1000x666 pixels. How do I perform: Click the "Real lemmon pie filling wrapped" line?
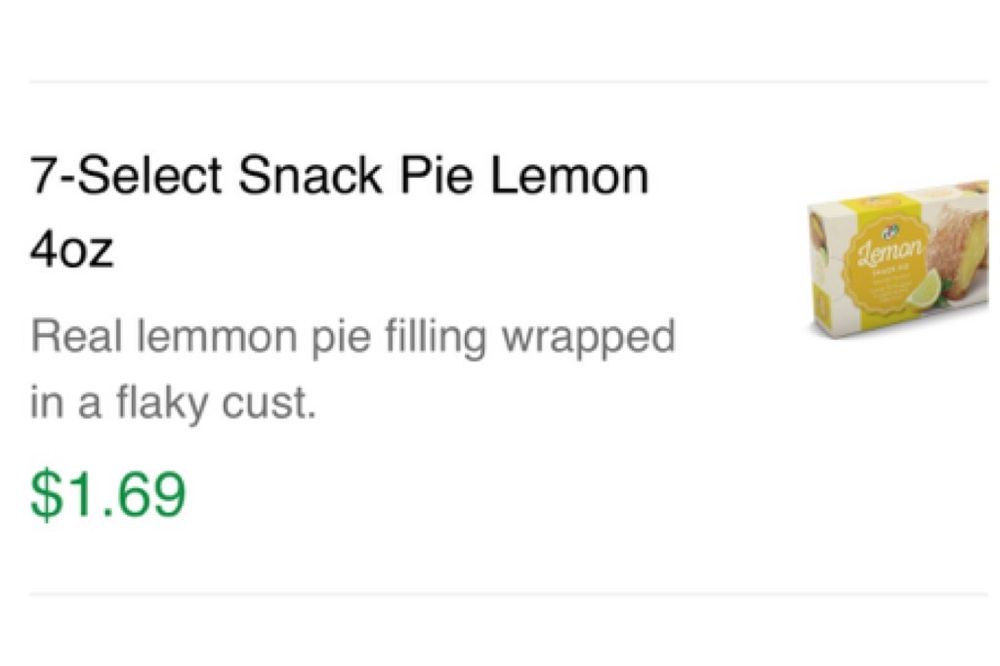point(353,335)
